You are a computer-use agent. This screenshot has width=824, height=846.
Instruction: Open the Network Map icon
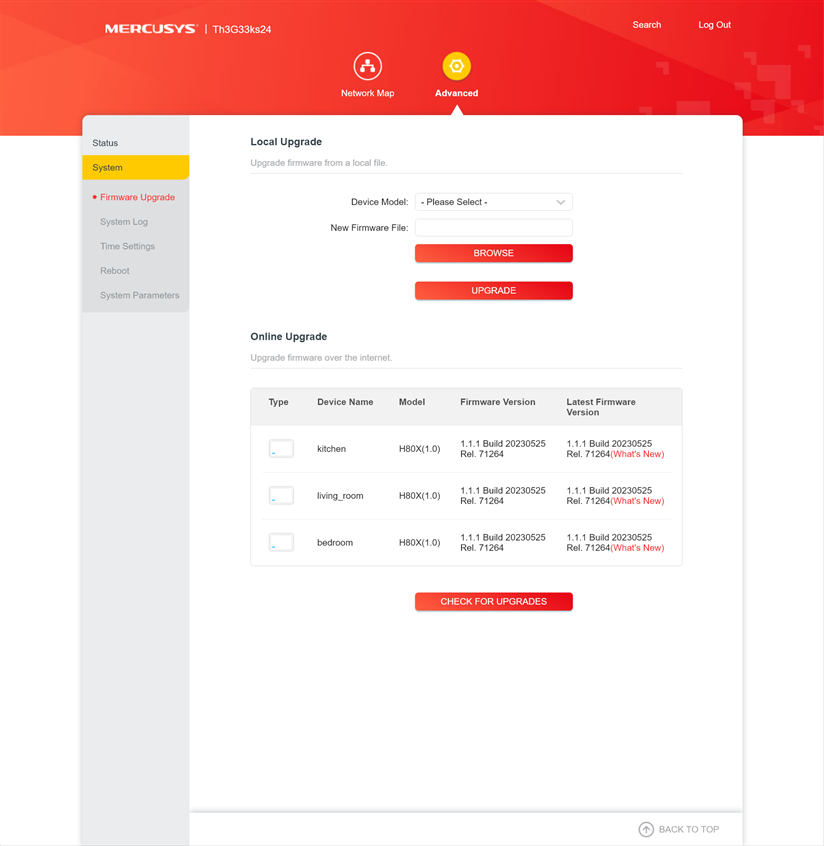pyautogui.click(x=367, y=66)
